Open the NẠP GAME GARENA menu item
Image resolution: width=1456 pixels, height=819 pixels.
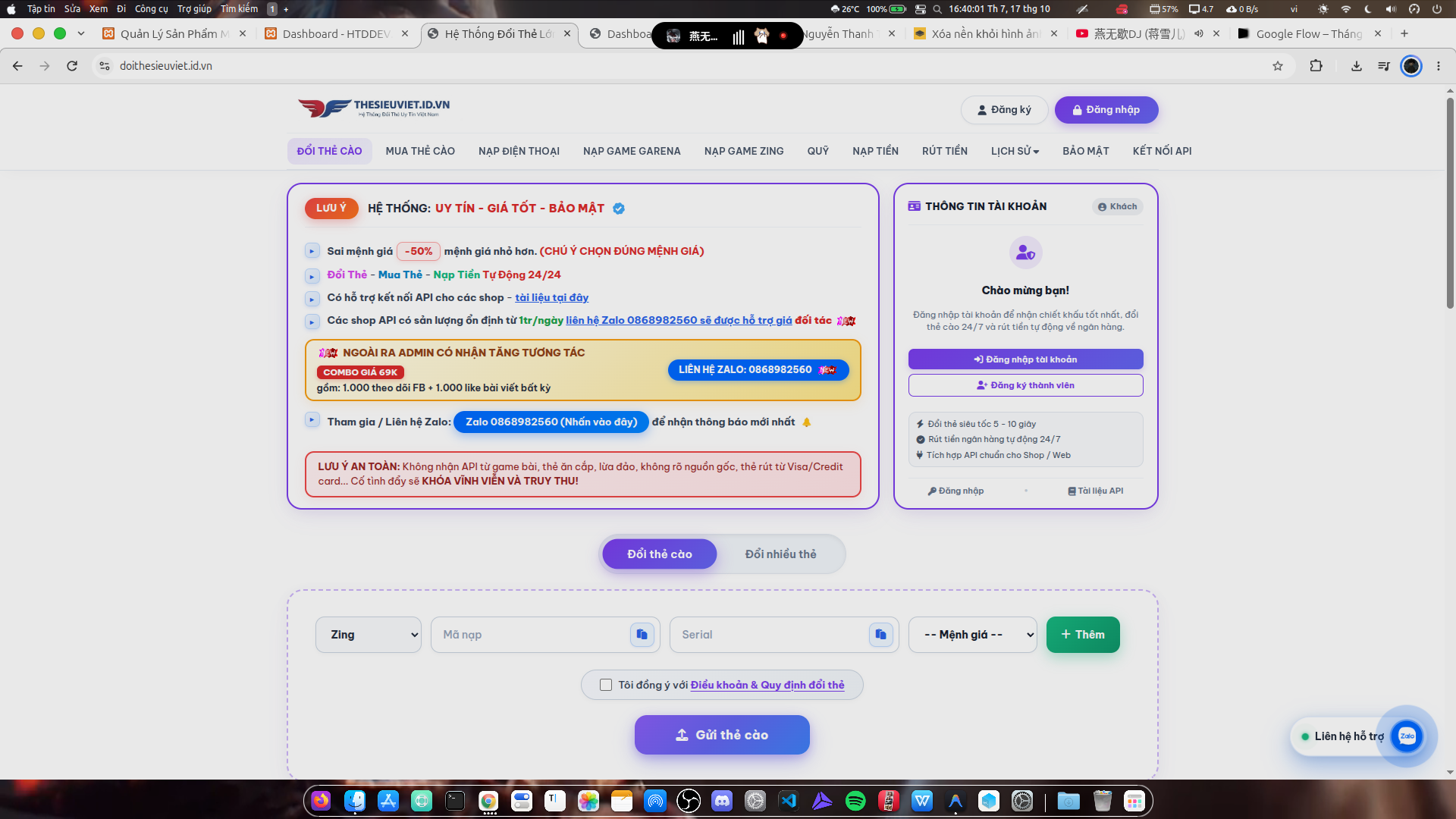point(632,151)
